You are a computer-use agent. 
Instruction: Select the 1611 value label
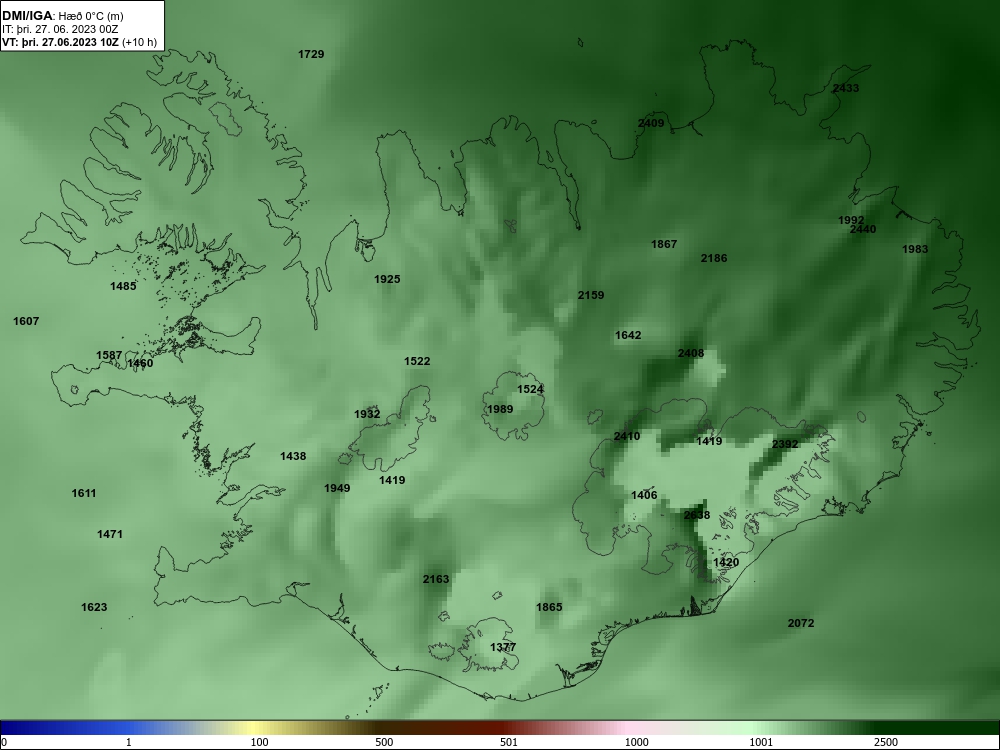(x=84, y=493)
